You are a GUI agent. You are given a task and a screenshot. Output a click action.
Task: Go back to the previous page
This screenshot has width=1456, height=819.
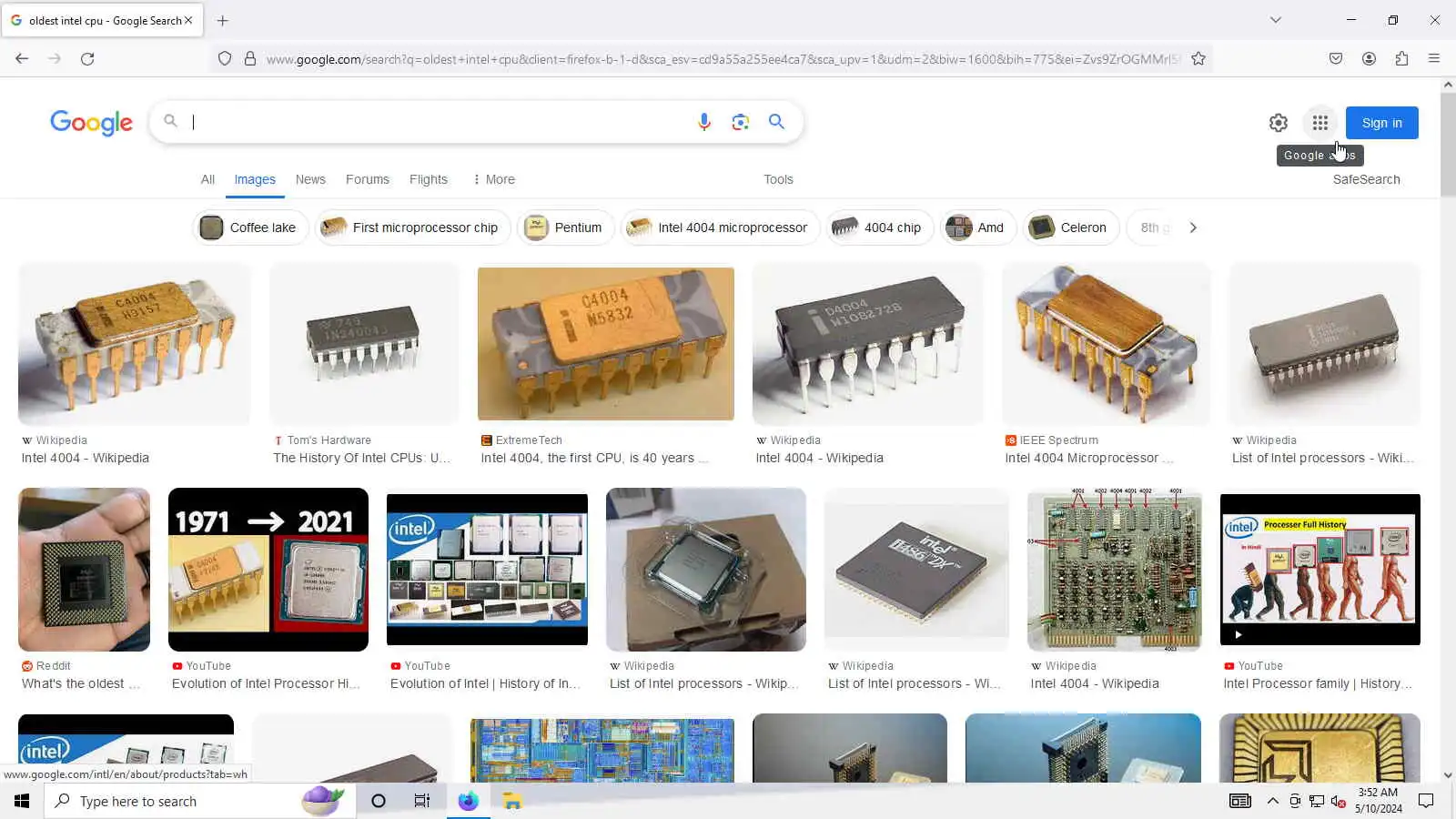[22, 58]
